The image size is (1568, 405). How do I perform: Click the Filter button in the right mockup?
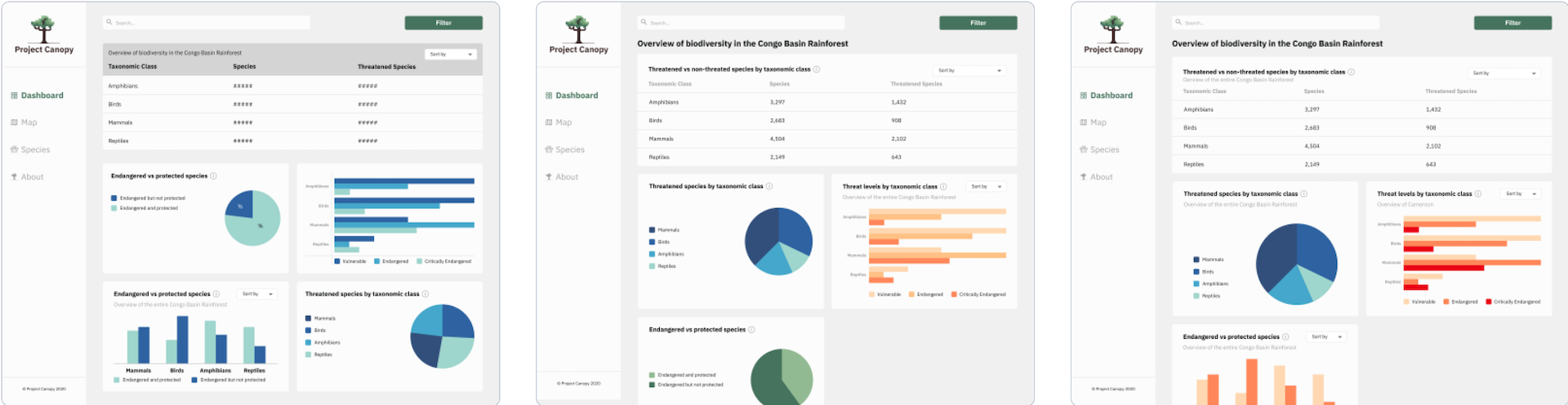pos(1513,23)
